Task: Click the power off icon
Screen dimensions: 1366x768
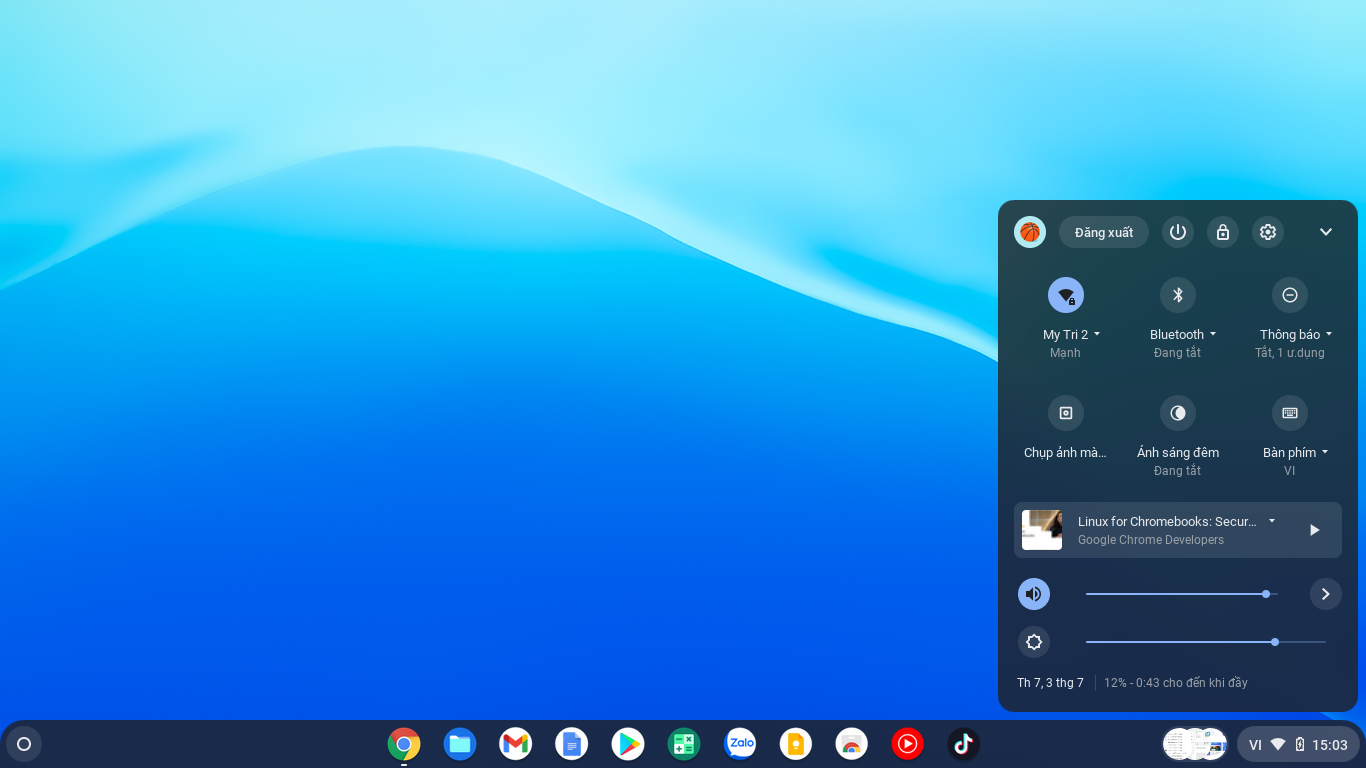Action: pos(1178,232)
